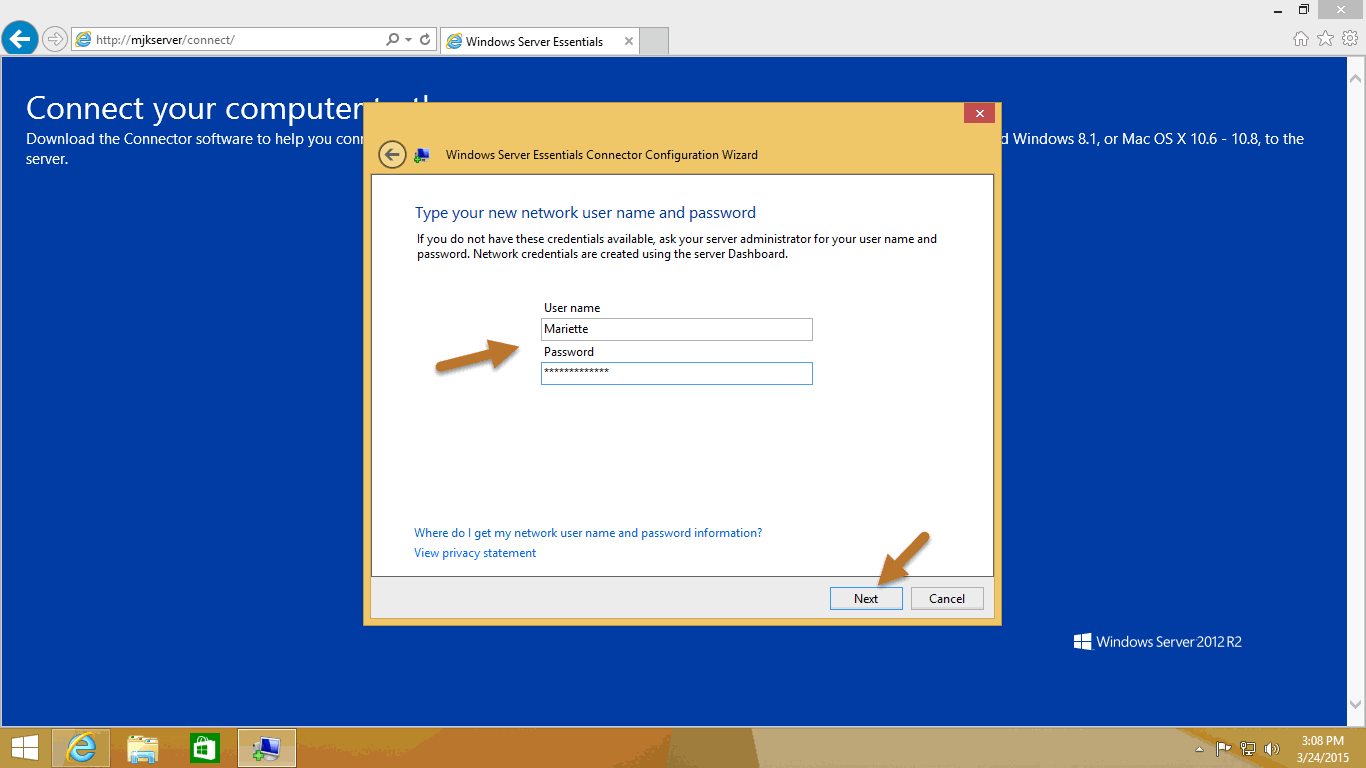Click the page scrollbar up arrow
Viewport: 1366px width, 768px height.
tap(1356, 77)
